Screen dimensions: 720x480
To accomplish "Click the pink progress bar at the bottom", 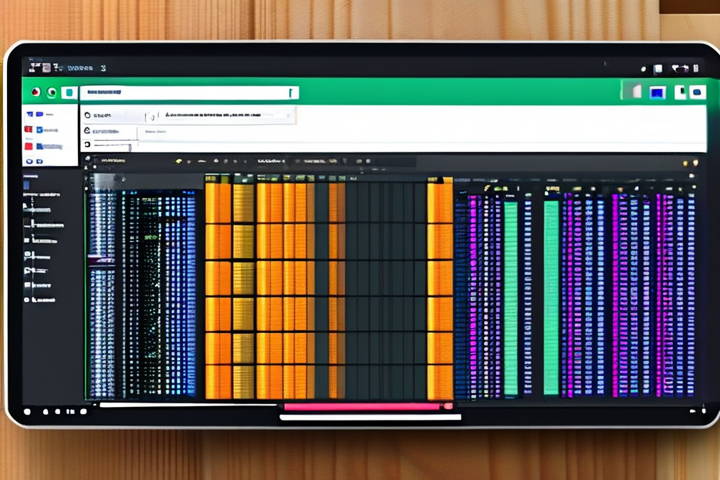I will tap(362, 407).
